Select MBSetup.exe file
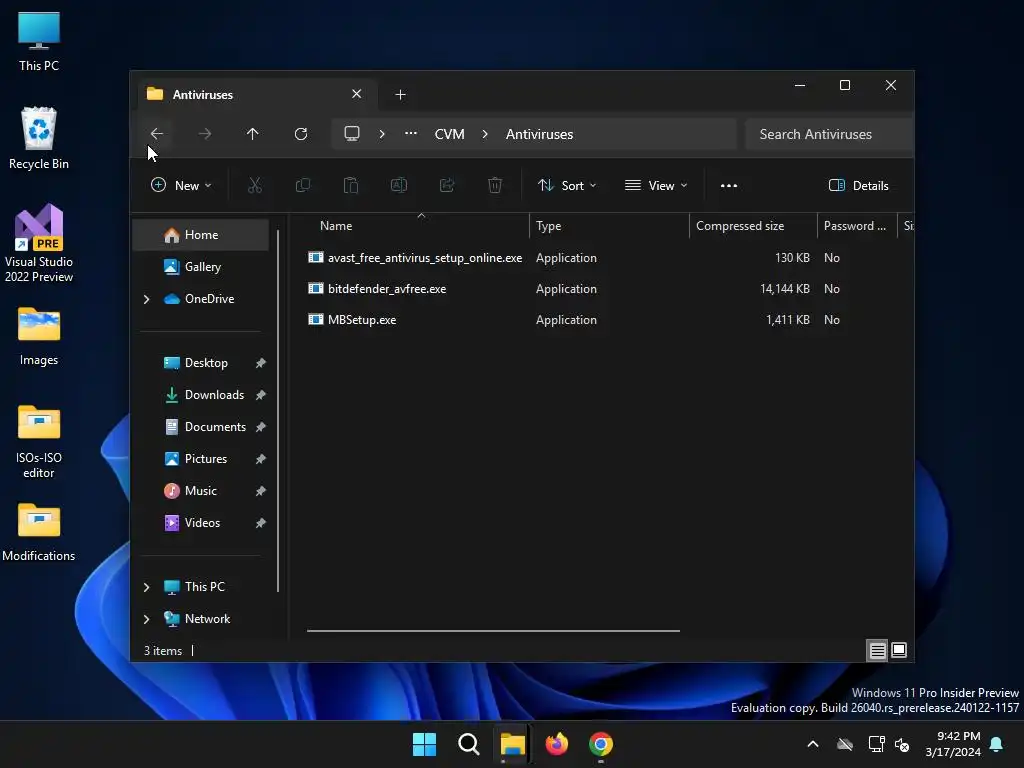The width and height of the screenshot is (1024, 768). coord(362,320)
